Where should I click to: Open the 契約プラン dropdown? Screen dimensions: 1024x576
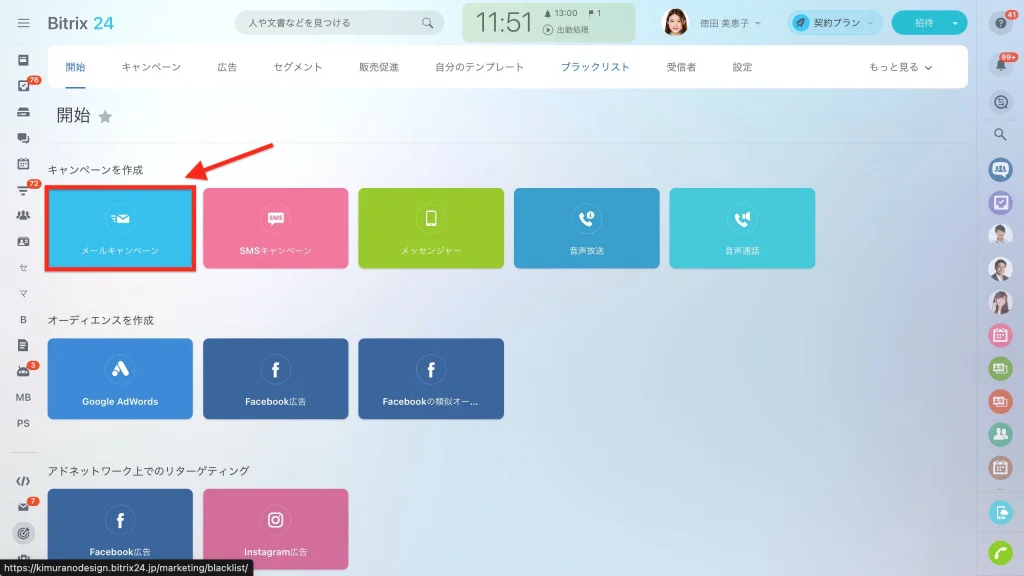pos(835,23)
